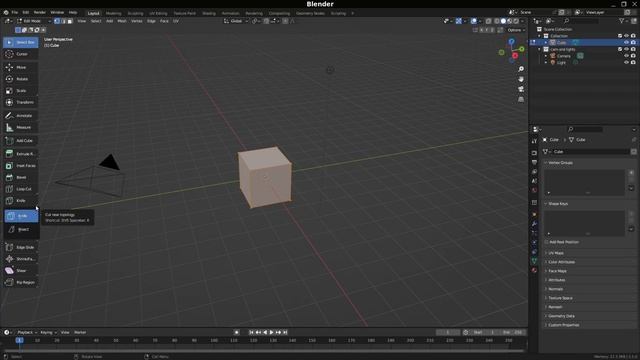Open the Mesh menu in viewport header
Viewport: 640px width, 360px height.
[x=122, y=21]
